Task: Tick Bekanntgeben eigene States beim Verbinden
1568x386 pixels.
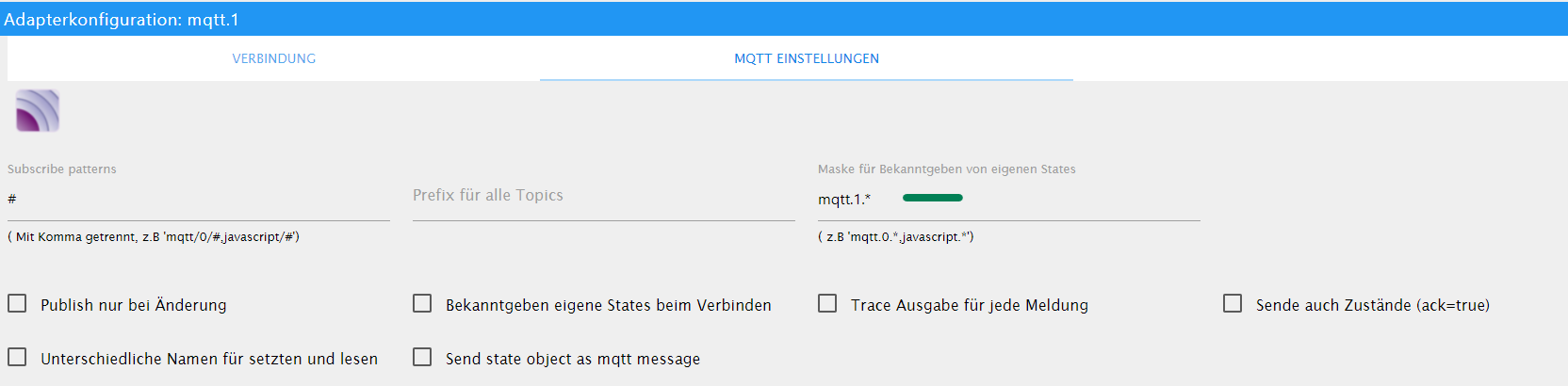Action: [422, 303]
